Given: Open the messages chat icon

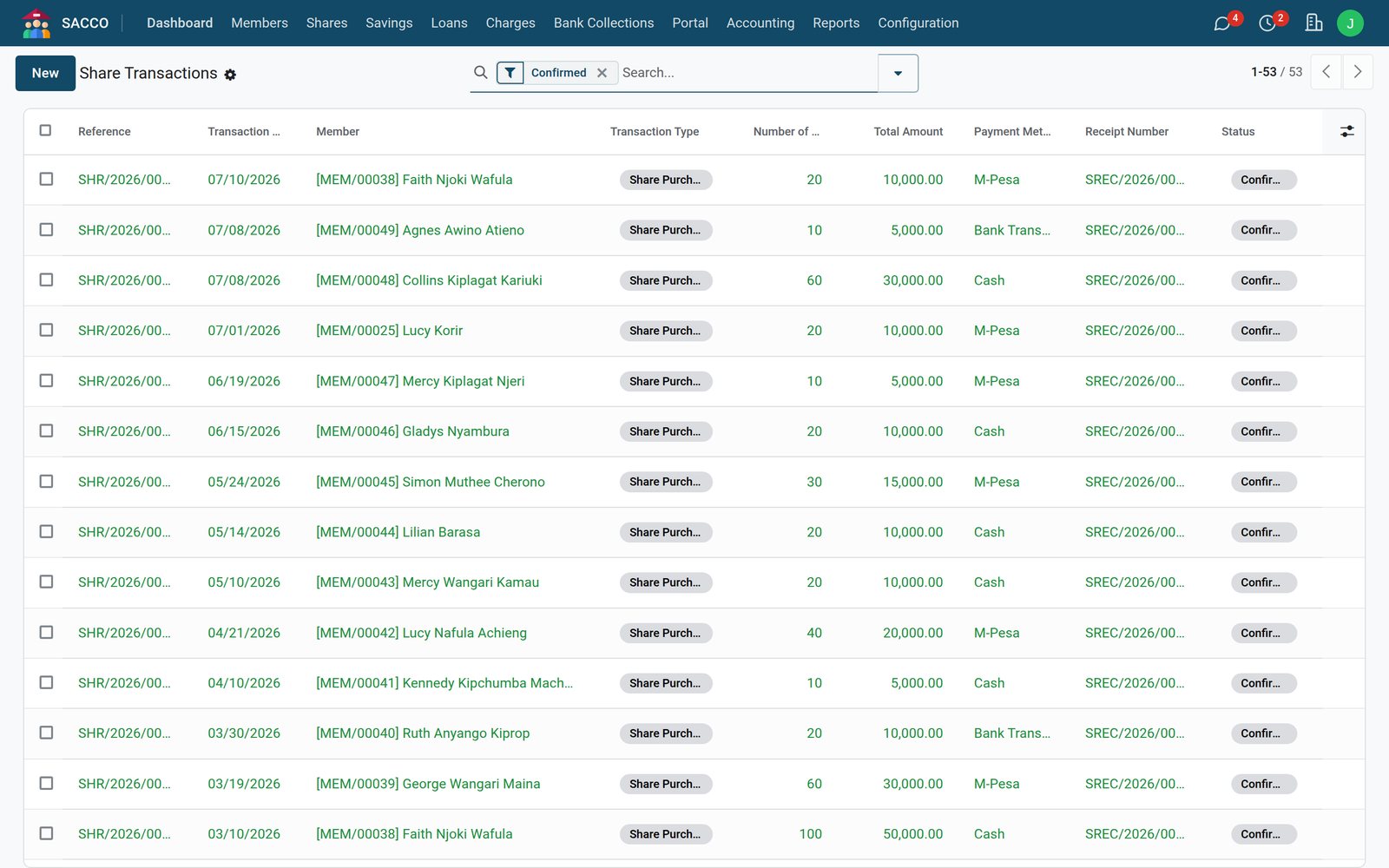Looking at the screenshot, I should [1222, 23].
